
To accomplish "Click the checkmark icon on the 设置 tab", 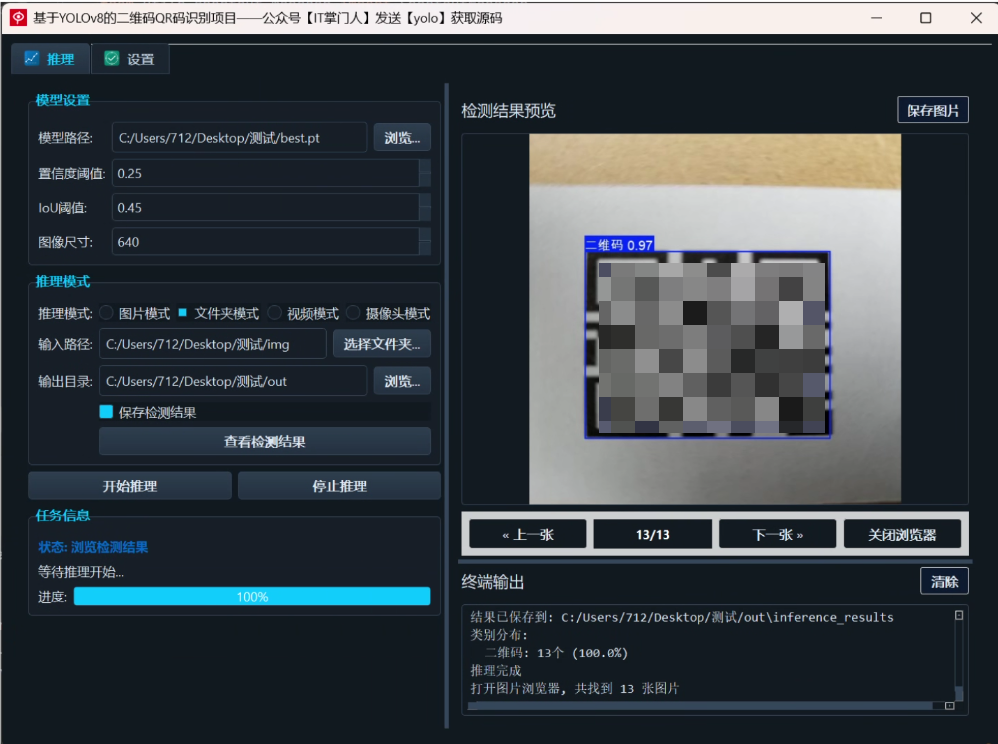I will pos(110,58).
